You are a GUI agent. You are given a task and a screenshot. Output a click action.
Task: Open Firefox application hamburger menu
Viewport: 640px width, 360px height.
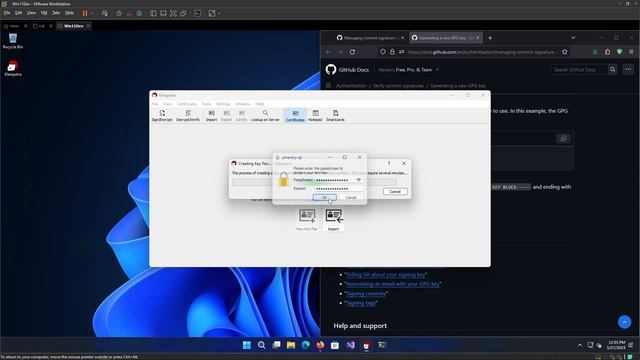click(631, 52)
